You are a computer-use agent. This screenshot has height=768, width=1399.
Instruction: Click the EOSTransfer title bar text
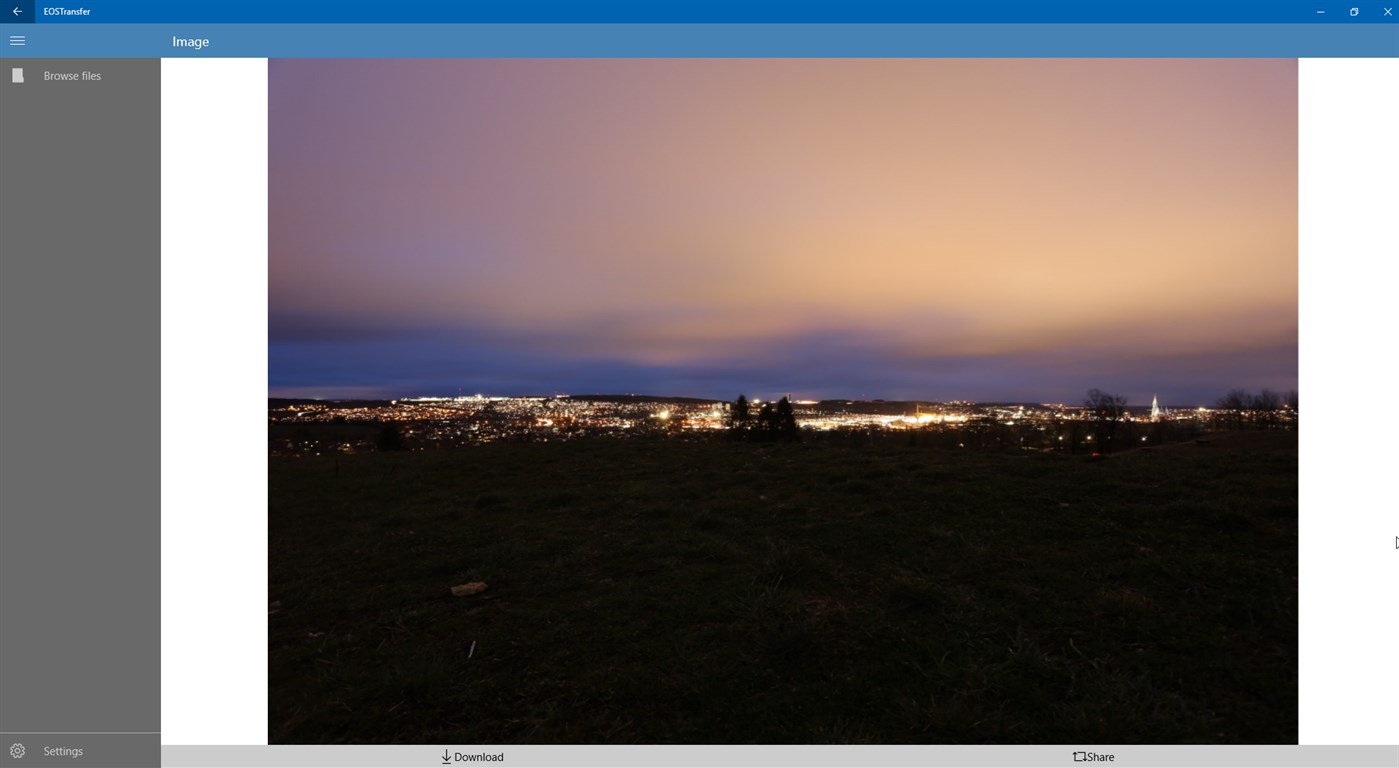[x=67, y=11]
